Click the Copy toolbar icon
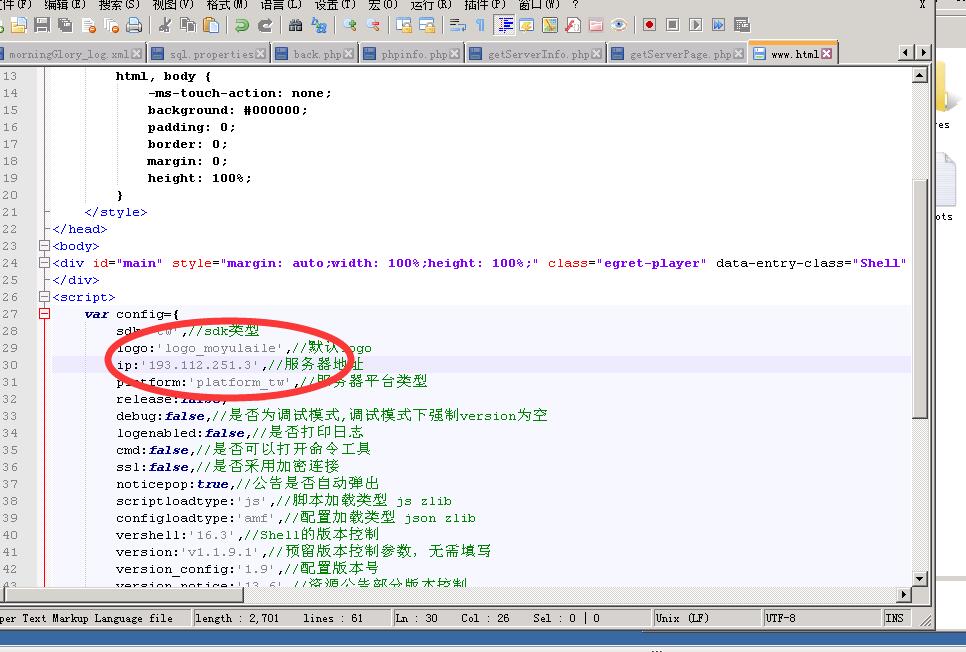 188,25
